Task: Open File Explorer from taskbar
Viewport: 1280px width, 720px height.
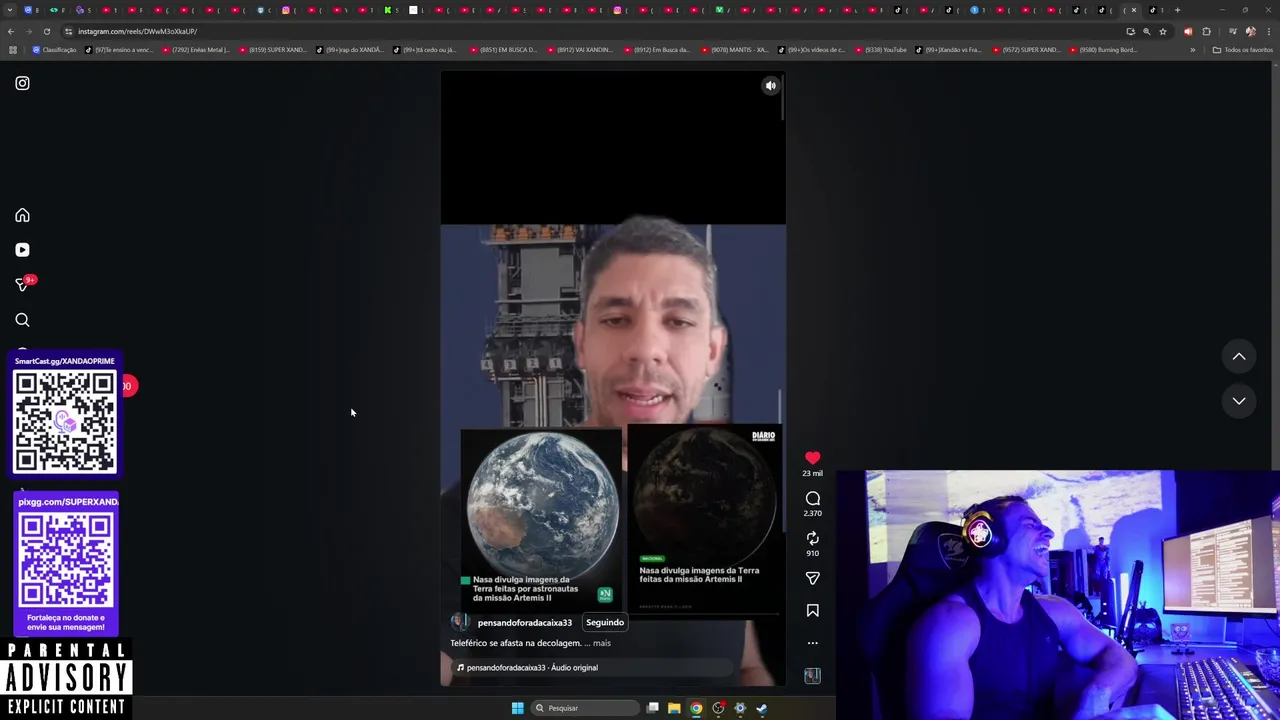Action: [x=674, y=708]
